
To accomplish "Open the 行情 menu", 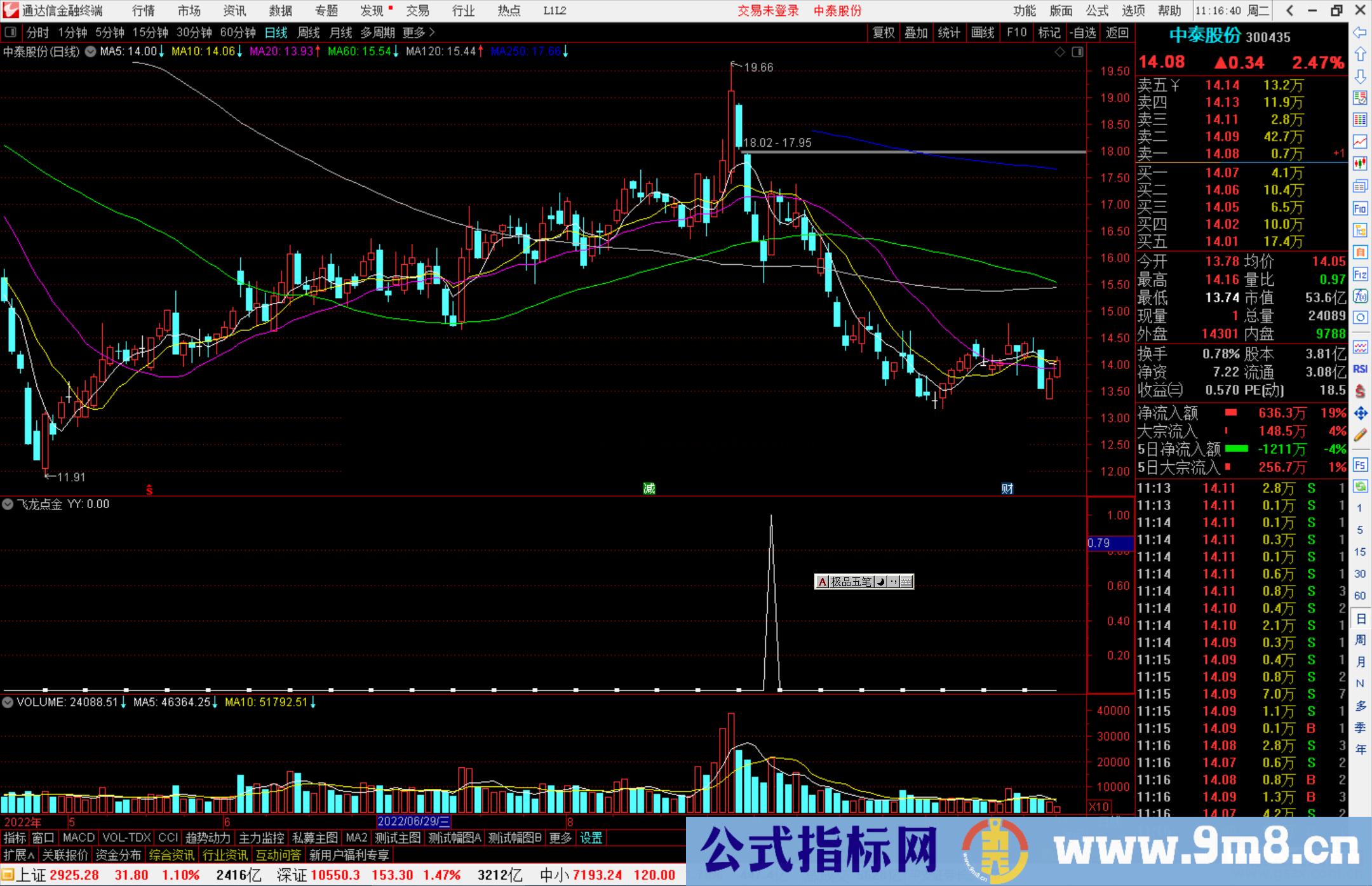I will tap(144, 11).
